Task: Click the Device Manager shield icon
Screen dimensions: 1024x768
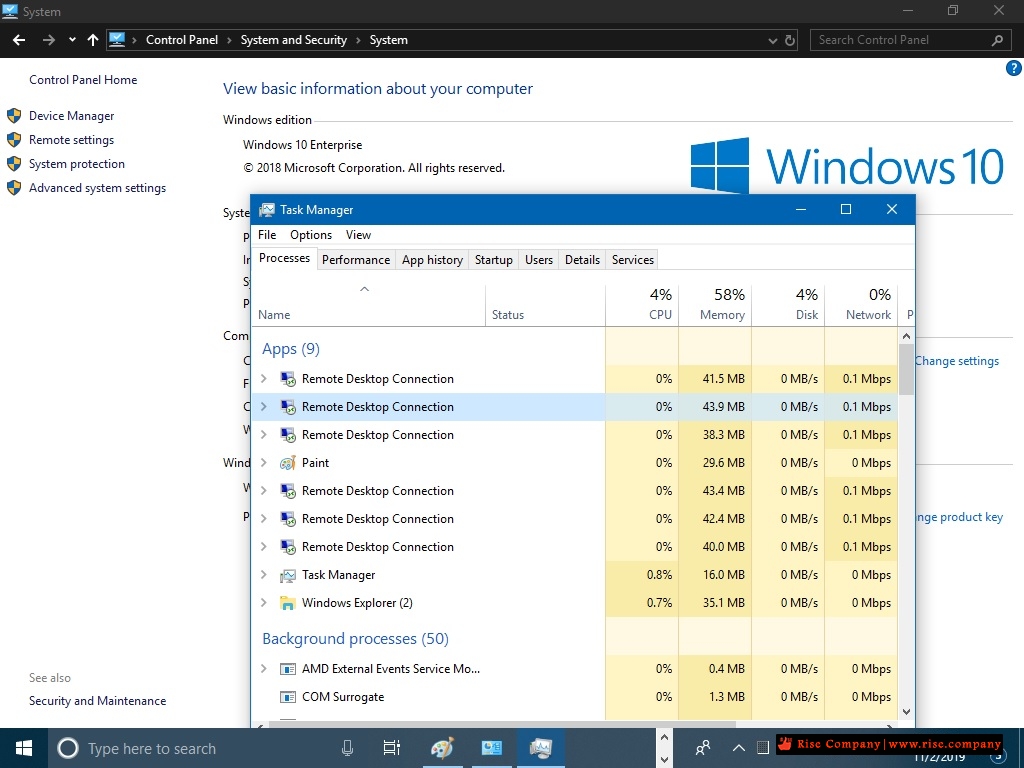Action: [x=14, y=116]
